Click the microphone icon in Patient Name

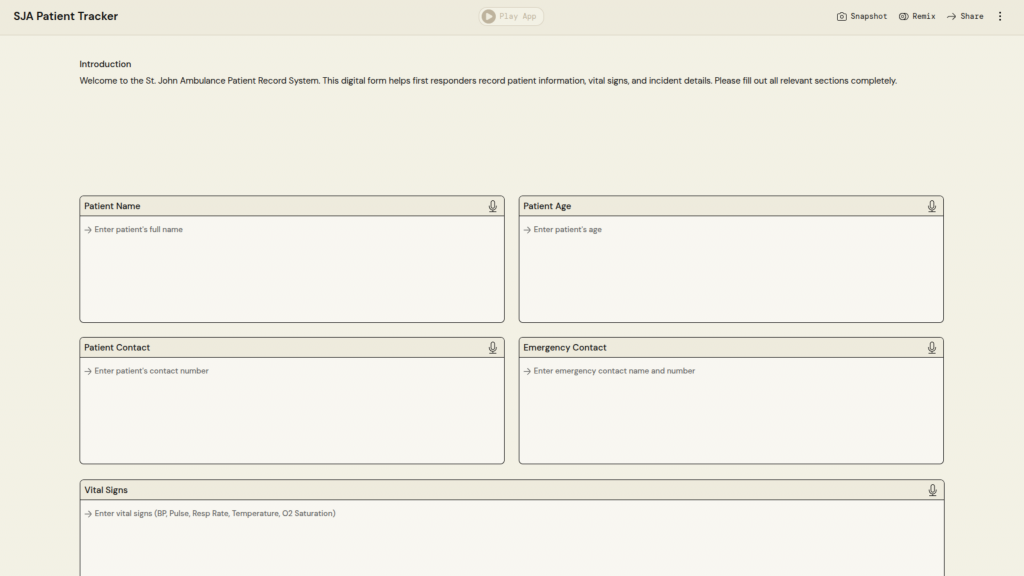click(493, 206)
